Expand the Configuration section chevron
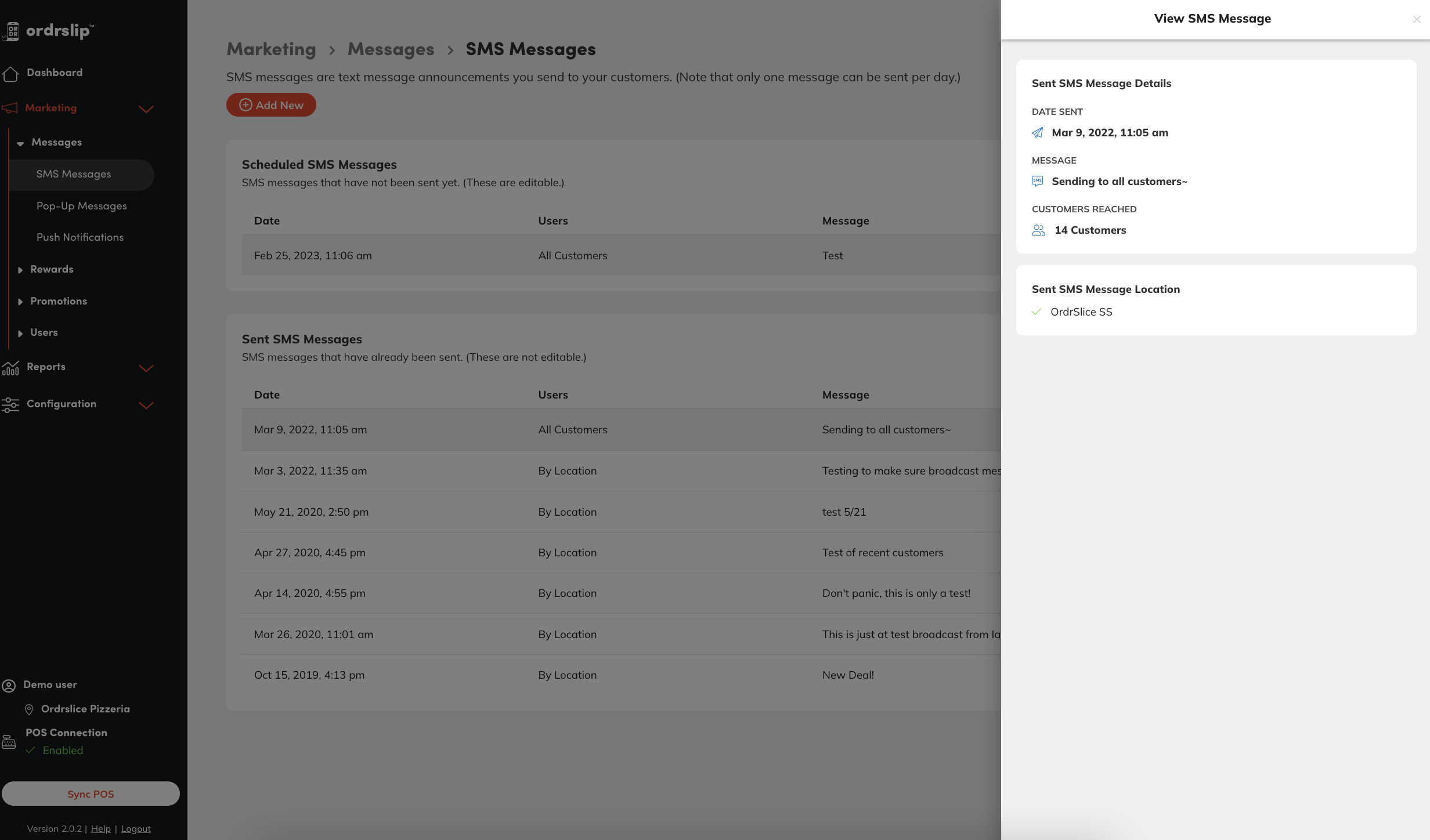Screen dimensions: 1430x840 (x=146, y=405)
